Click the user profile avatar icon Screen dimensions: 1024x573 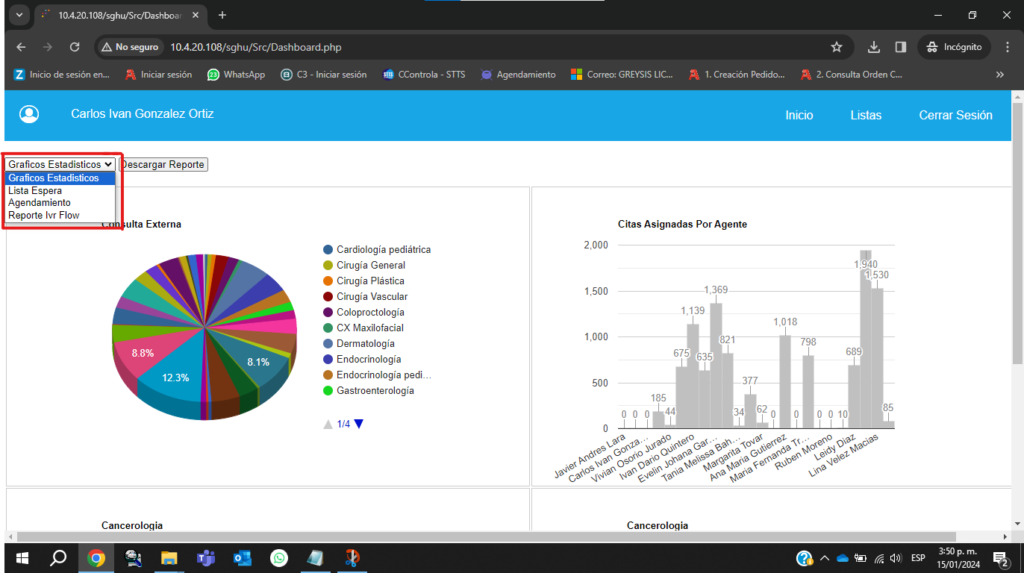pos(29,115)
